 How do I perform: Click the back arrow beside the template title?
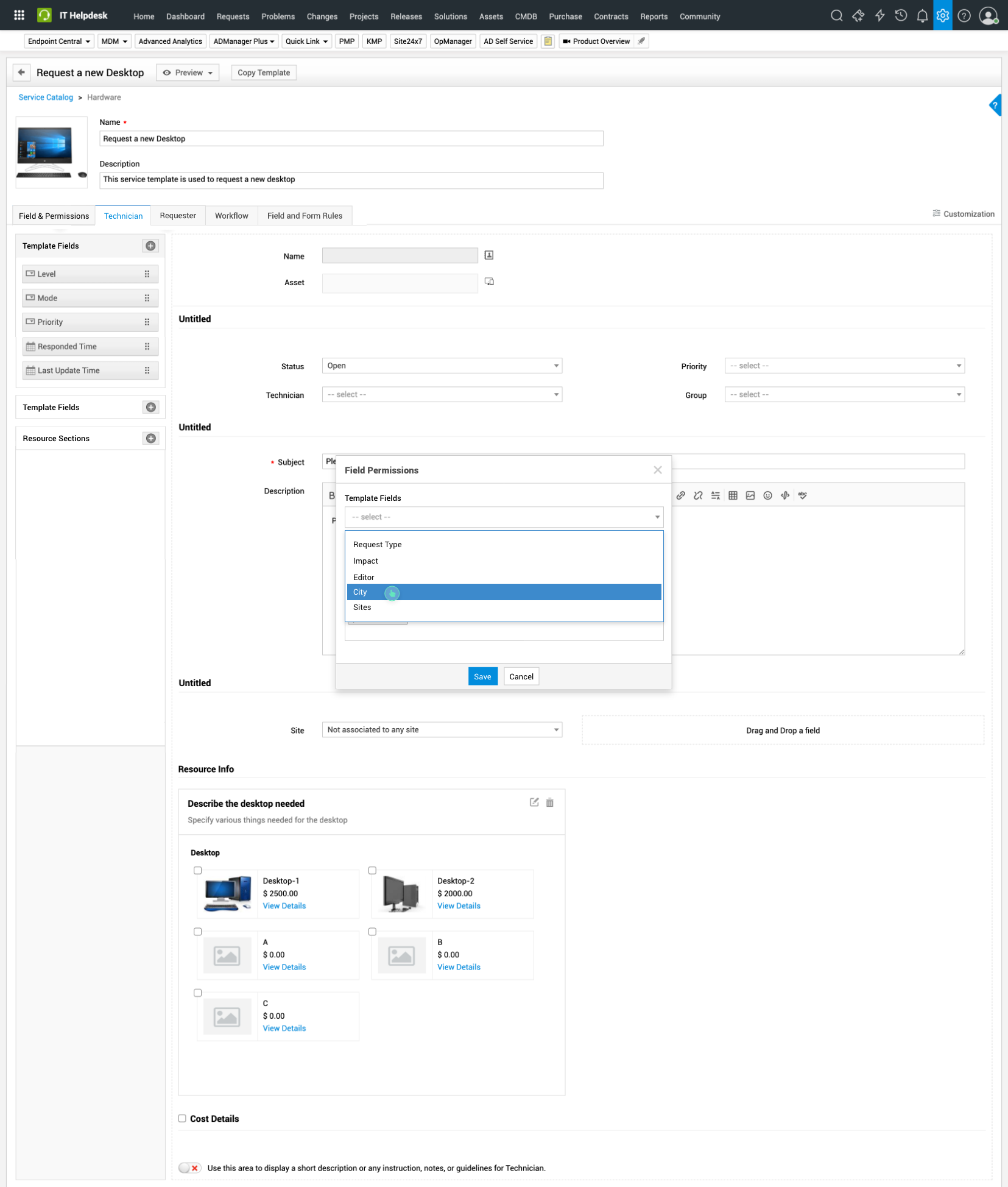(21, 73)
